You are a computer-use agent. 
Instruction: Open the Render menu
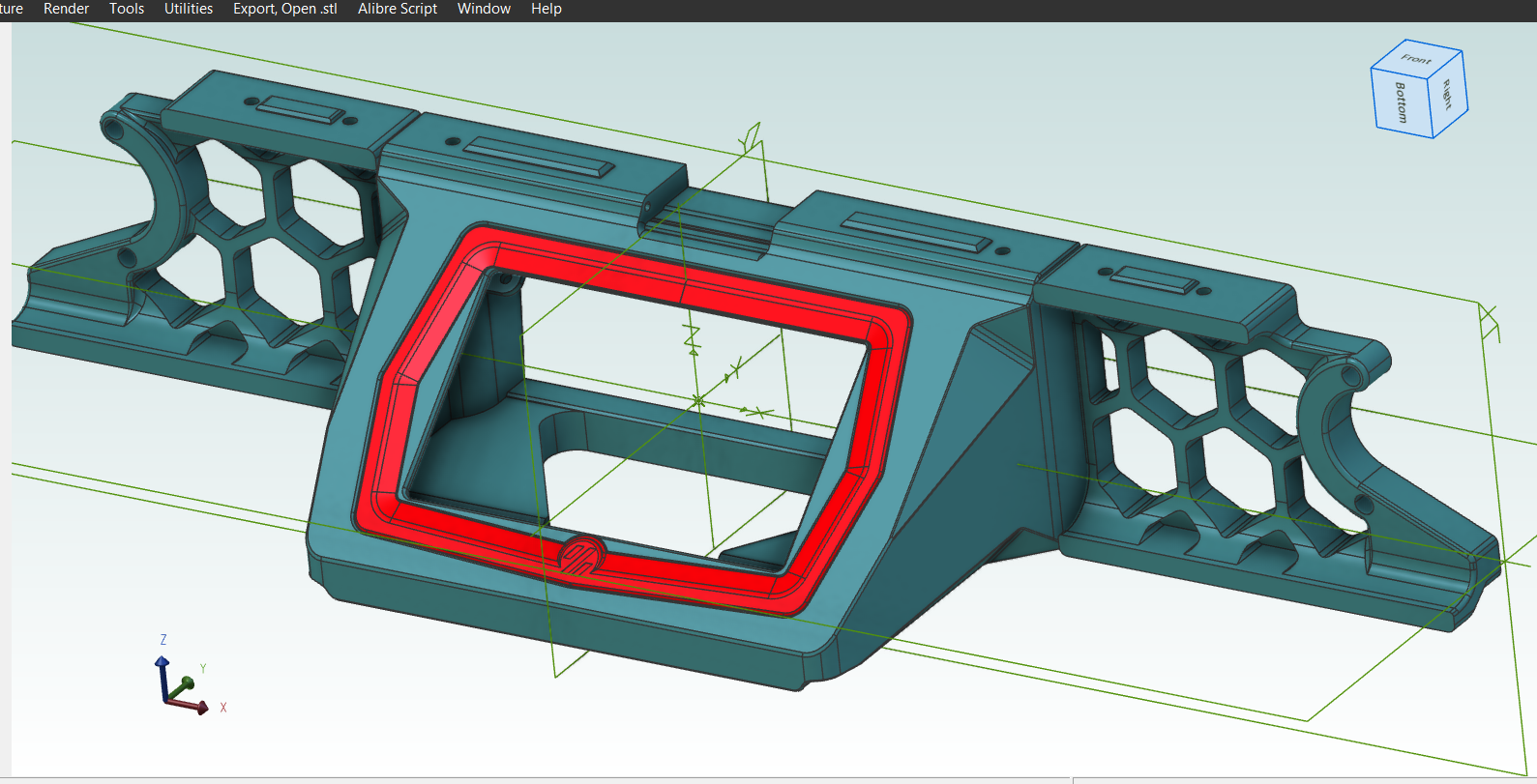click(66, 9)
